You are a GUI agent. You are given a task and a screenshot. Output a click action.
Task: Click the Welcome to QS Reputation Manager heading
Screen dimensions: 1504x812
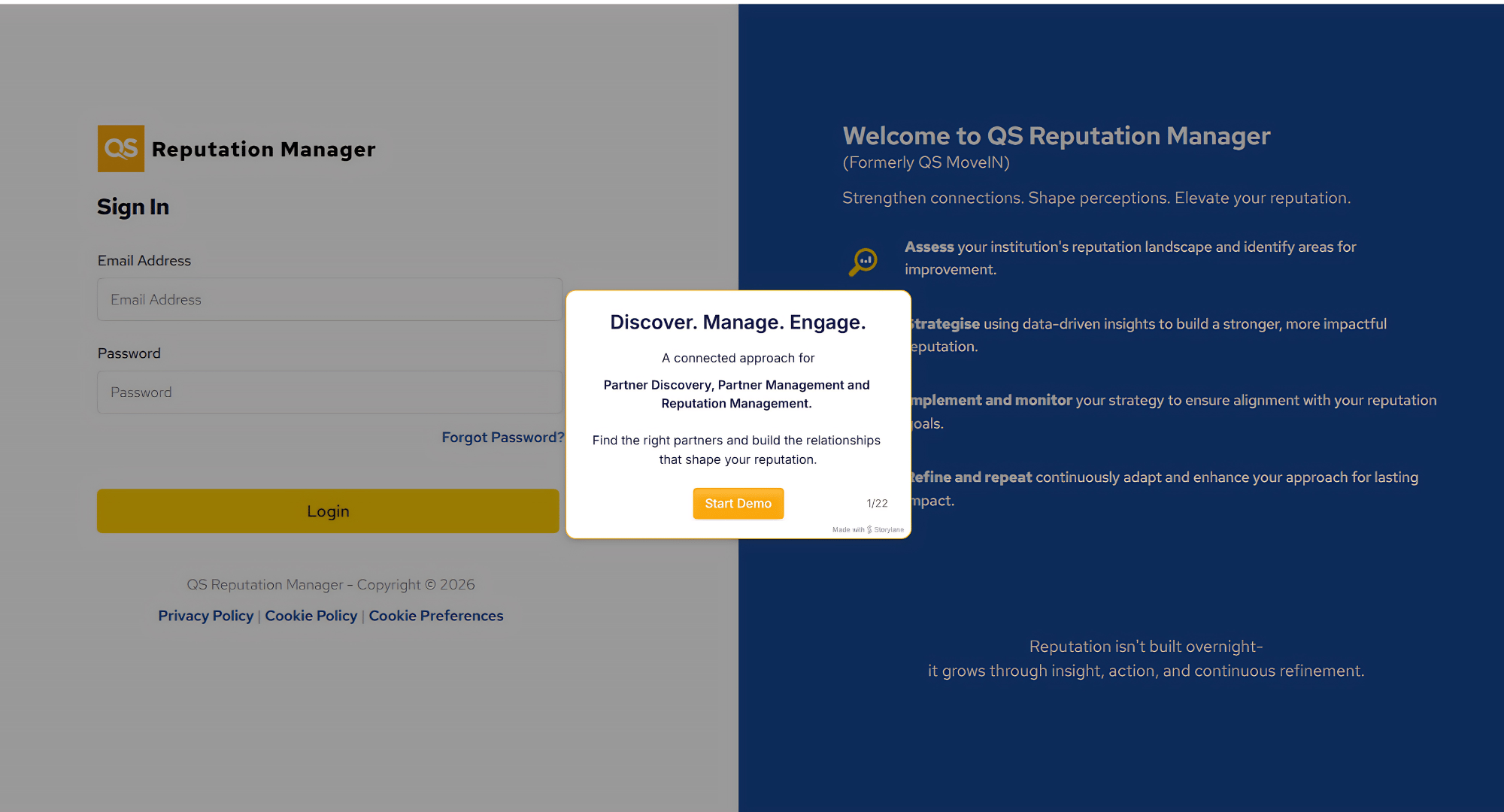coord(1057,135)
